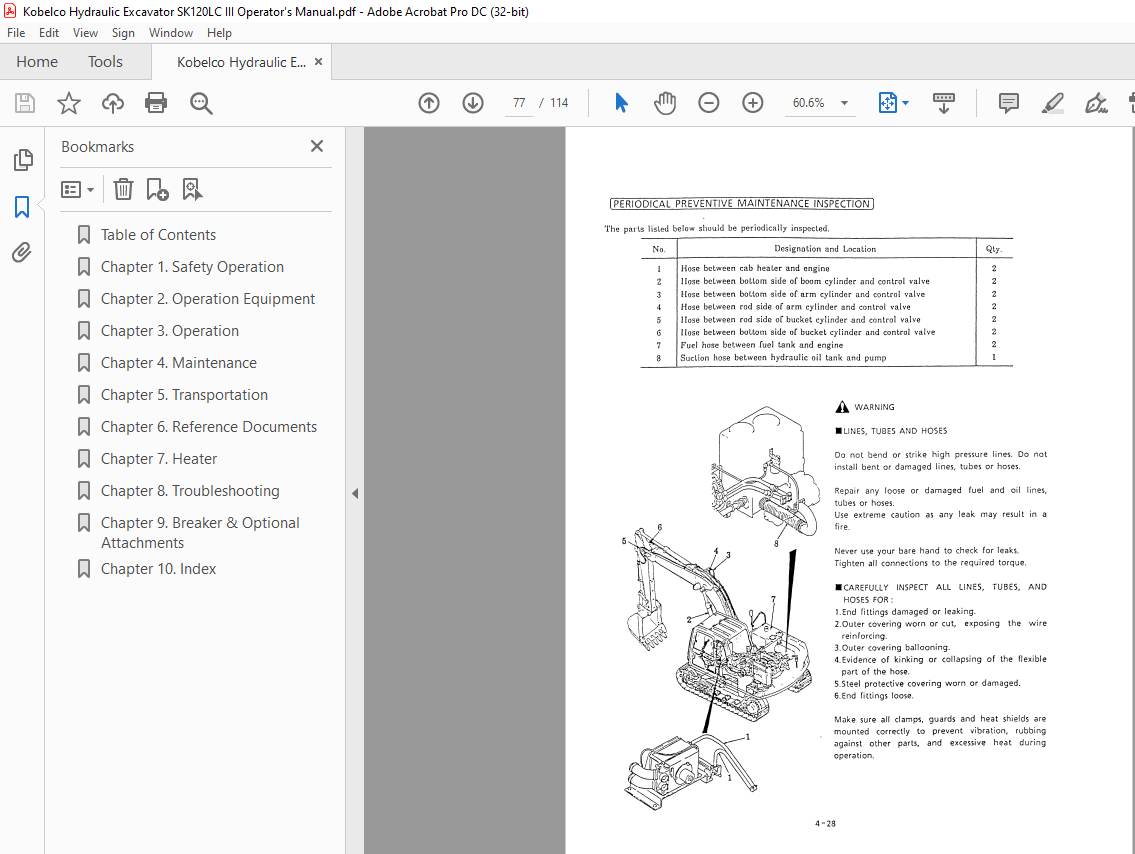Add document to starred favorites

(x=69, y=103)
